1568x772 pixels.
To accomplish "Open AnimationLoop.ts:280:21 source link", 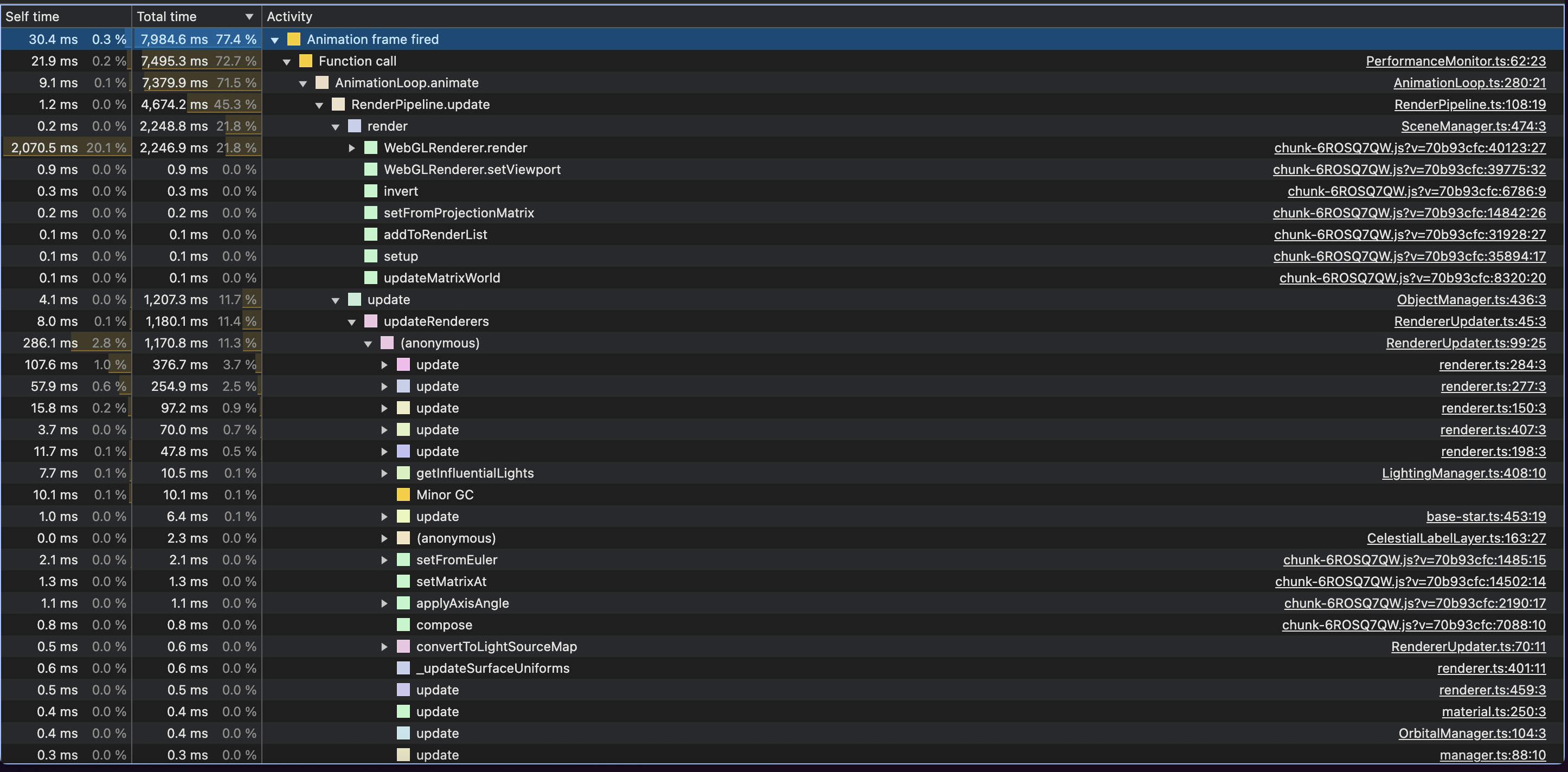I will (x=1469, y=83).
